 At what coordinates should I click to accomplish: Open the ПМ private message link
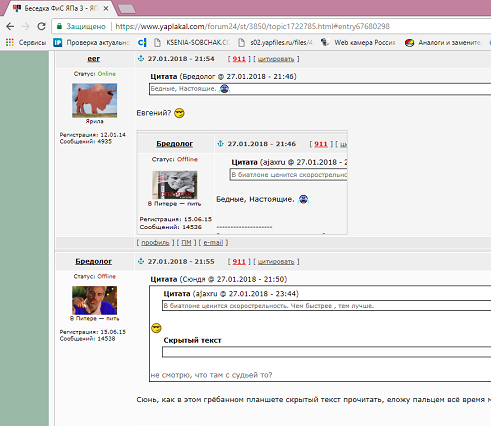pos(186,243)
